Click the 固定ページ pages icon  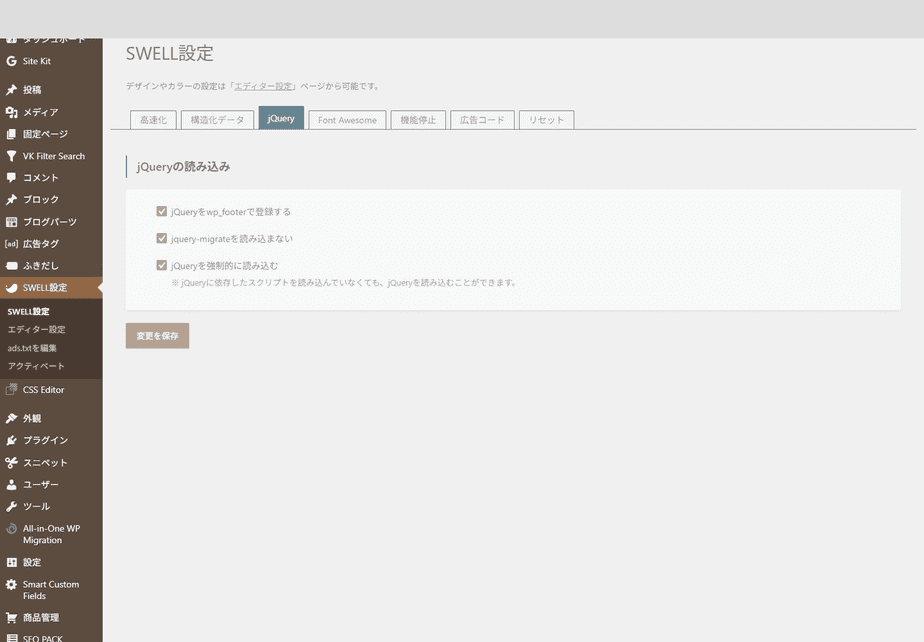pyautogui.click(x=11, y=134)
